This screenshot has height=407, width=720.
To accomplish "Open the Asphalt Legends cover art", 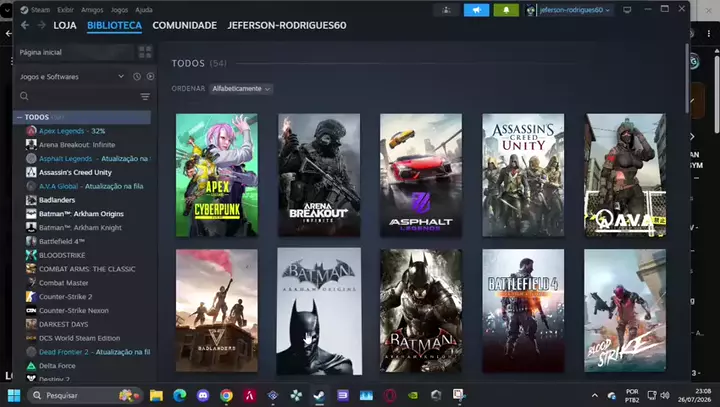I will pos(421,175).
